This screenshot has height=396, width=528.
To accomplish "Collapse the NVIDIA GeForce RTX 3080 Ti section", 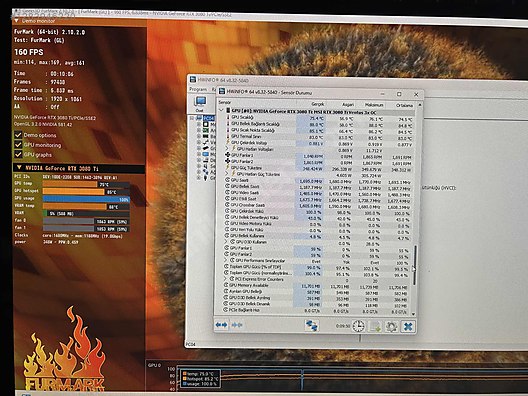I will tap(19, 168).
